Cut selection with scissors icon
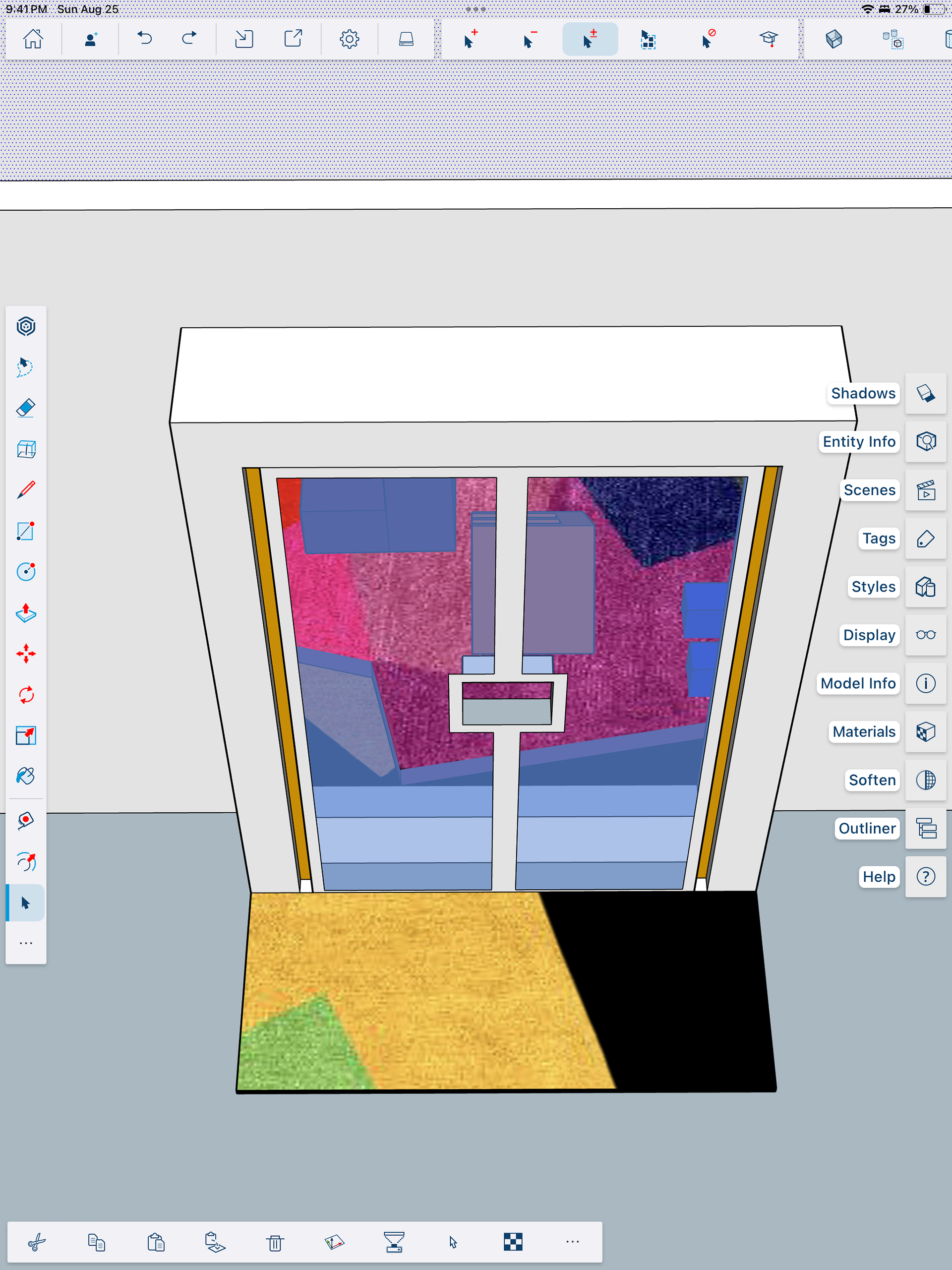Viewport: 952px width, 1270px height. tap(37, 1242)
